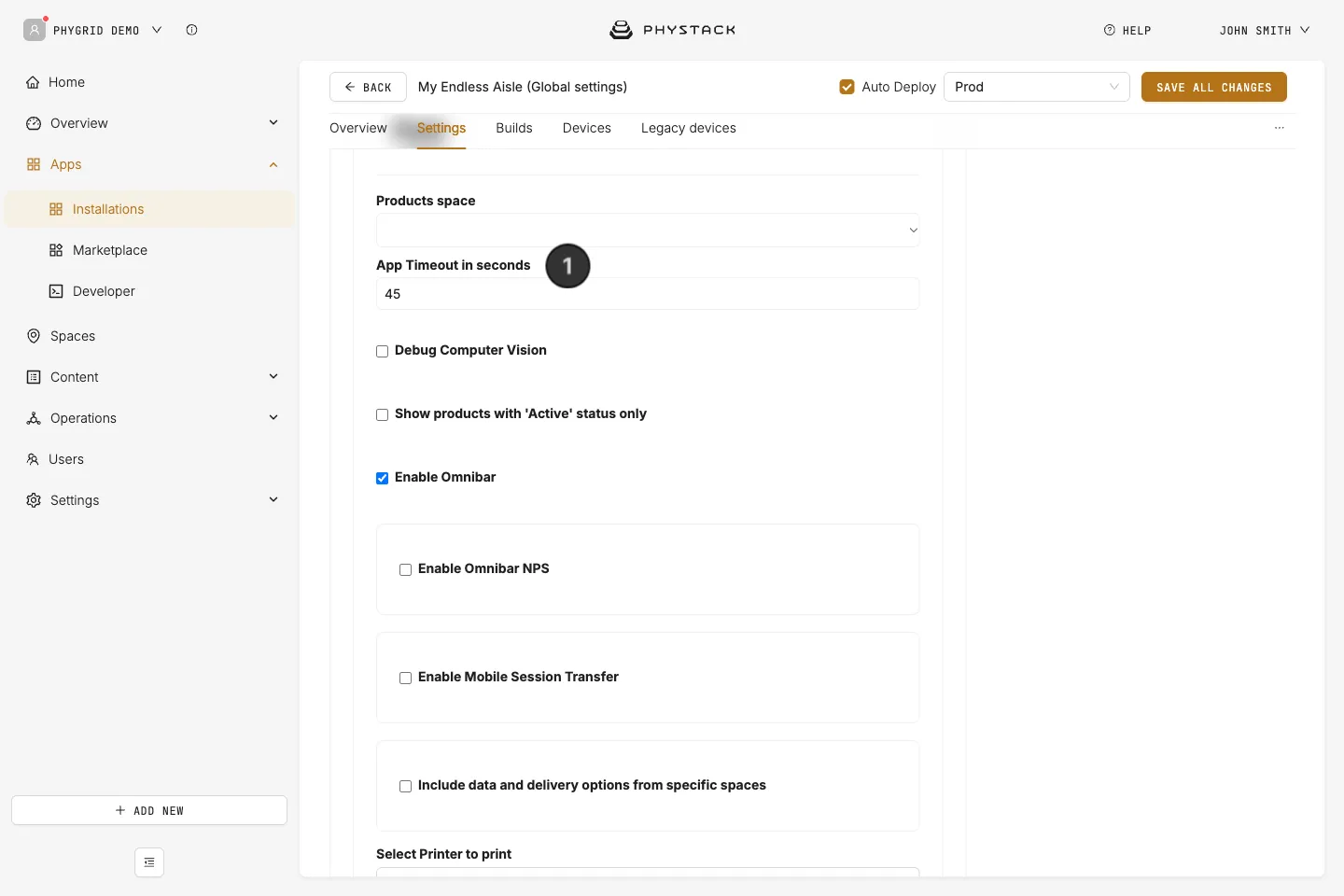Click the Spaces location pin icon
This screenshot has width=1344, height=896.
click(34, 336)
